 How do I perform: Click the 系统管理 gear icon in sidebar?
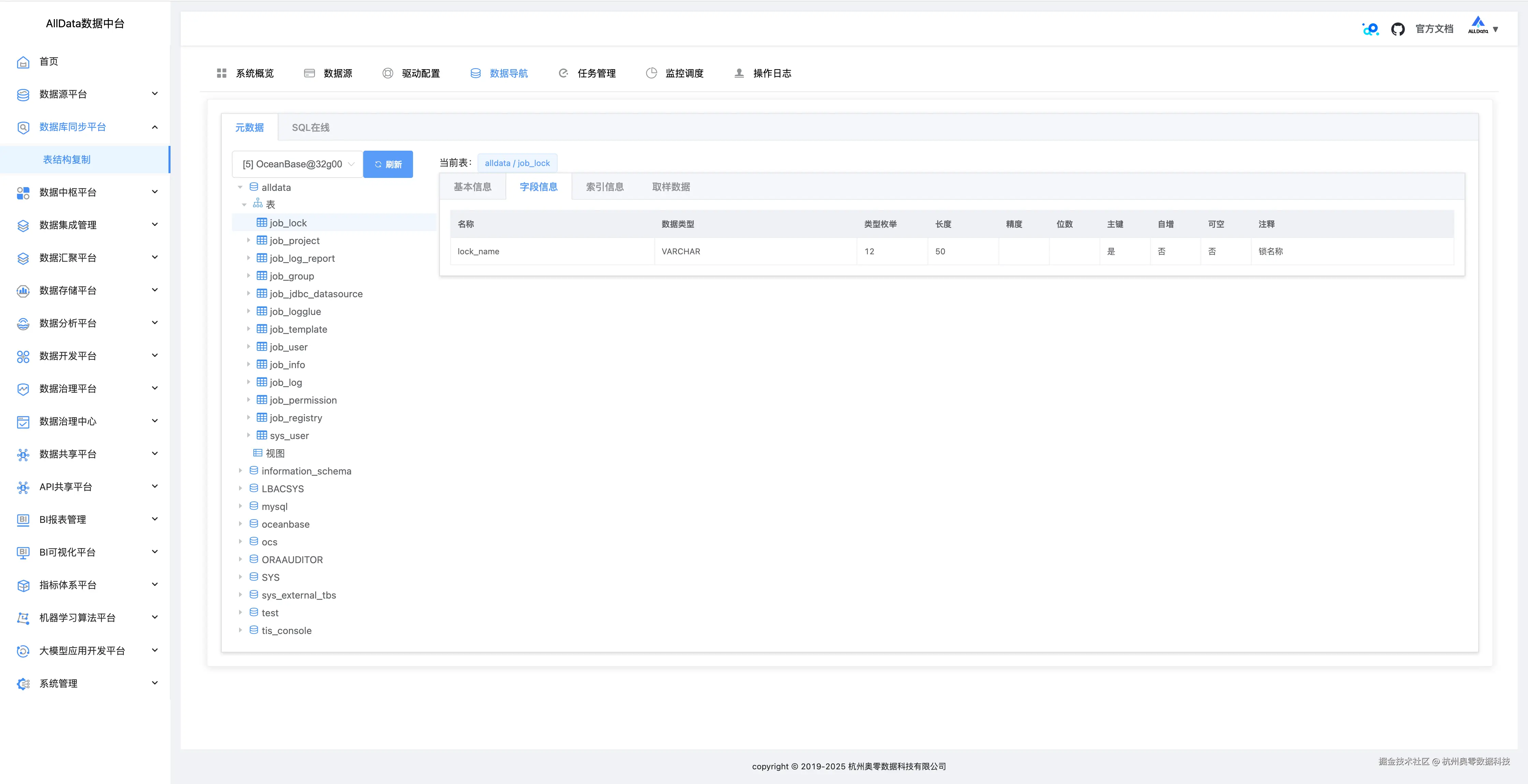23,684
